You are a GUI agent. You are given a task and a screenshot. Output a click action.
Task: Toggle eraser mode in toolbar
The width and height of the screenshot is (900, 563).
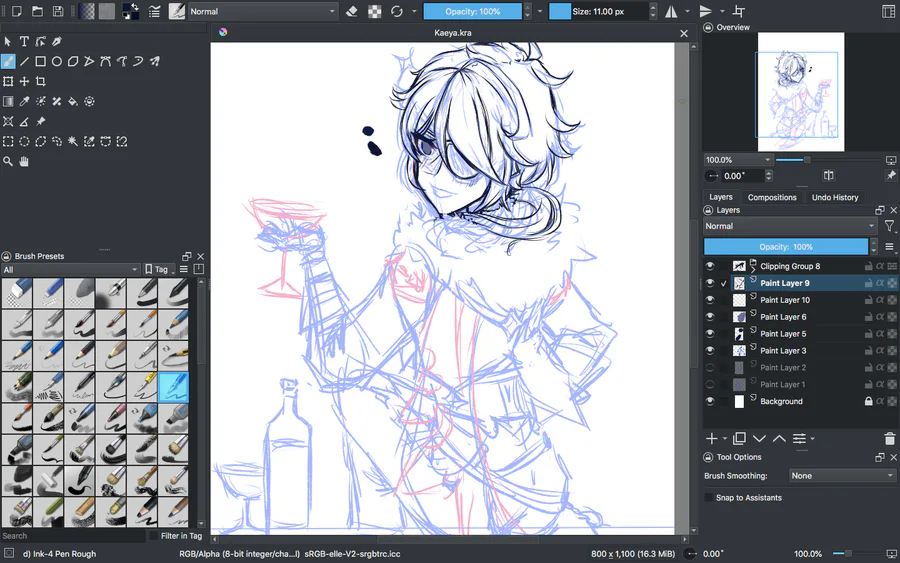pyautogui.click(x=352, y=11)
